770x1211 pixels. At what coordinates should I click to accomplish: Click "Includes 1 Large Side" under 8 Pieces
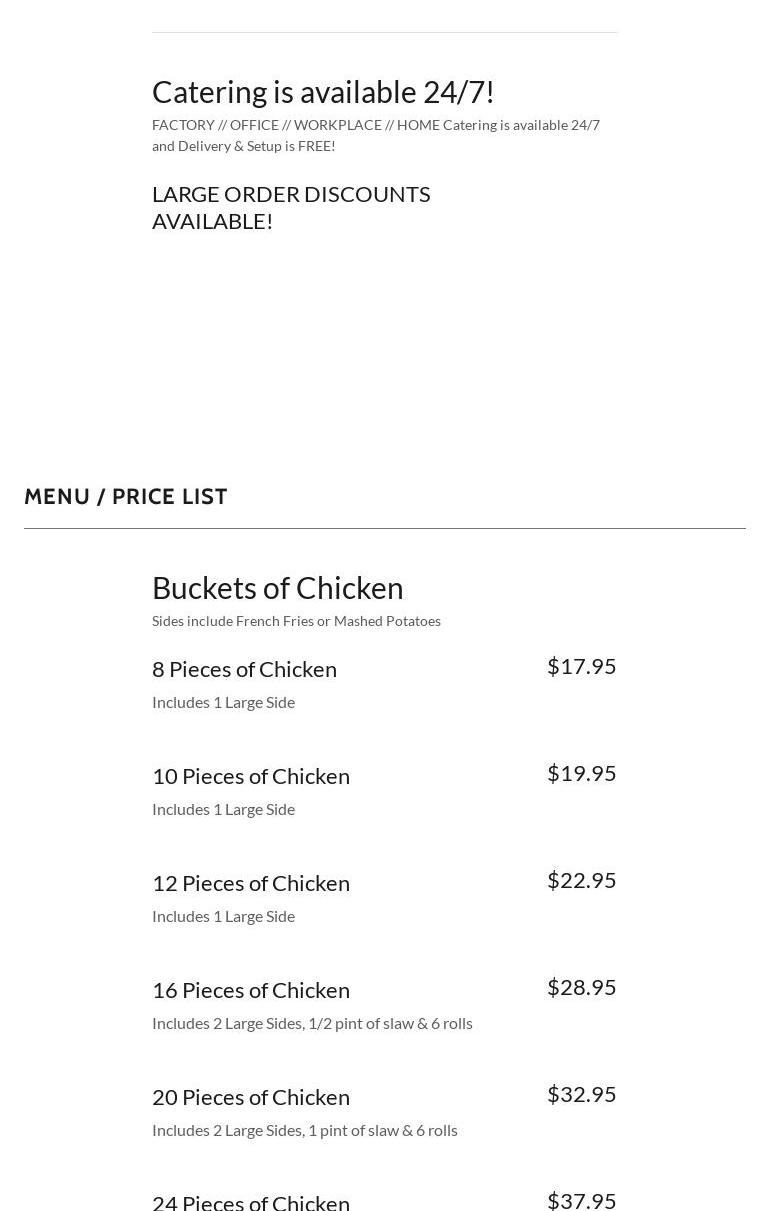pos(223,702)
